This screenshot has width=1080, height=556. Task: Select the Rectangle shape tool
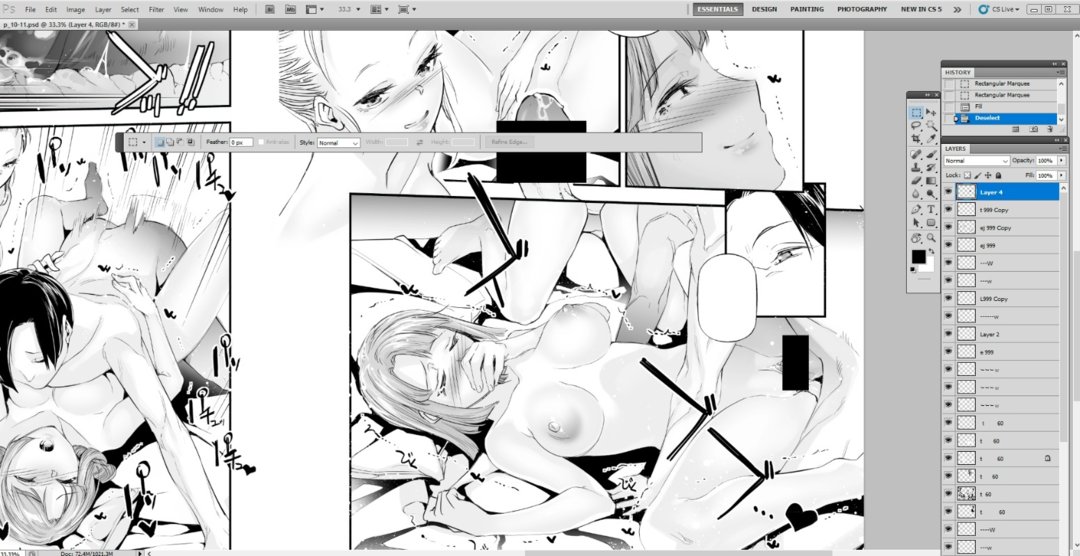(x=931, y=223)
